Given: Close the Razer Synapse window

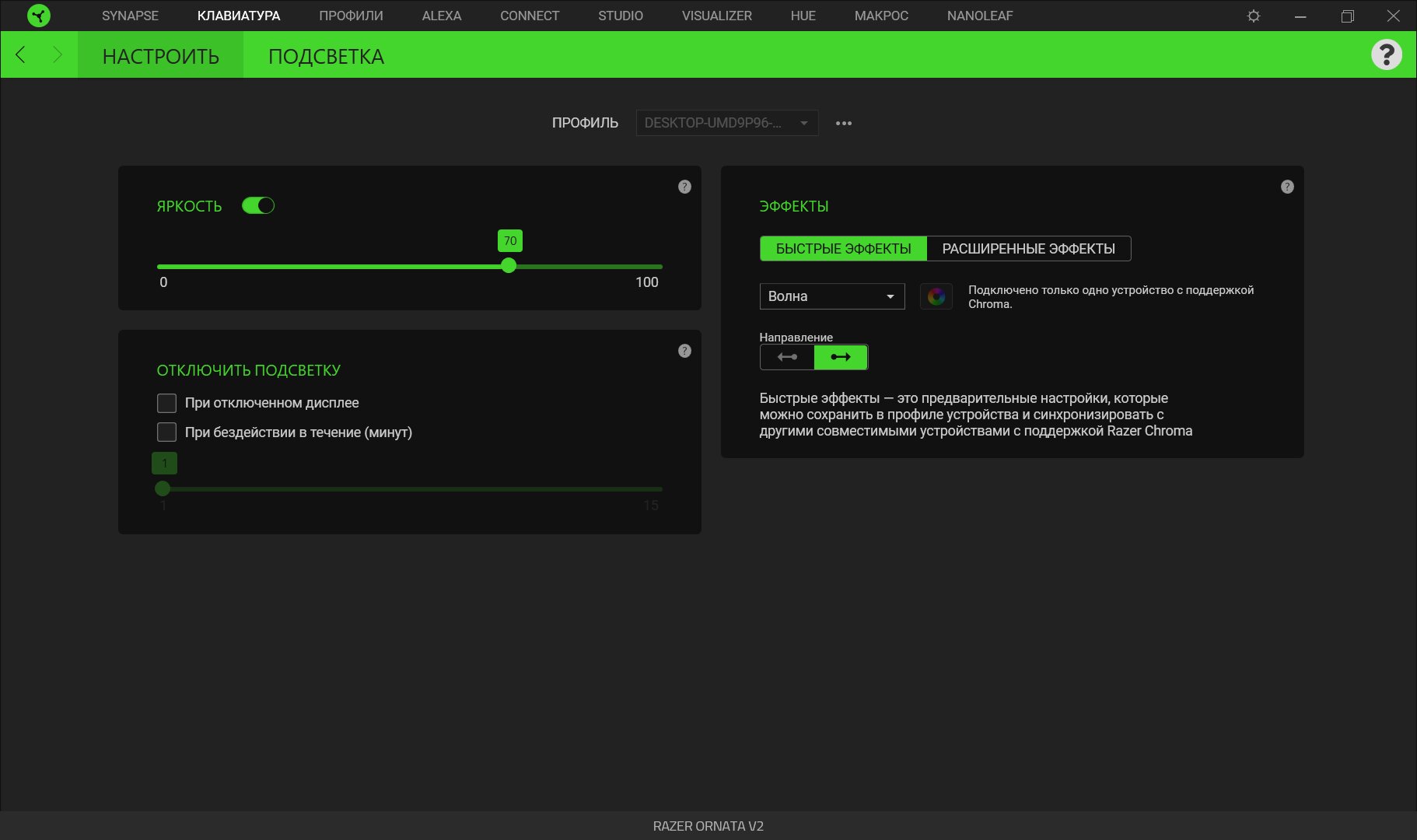Looking at the screenshot, I should [1394, 16].
